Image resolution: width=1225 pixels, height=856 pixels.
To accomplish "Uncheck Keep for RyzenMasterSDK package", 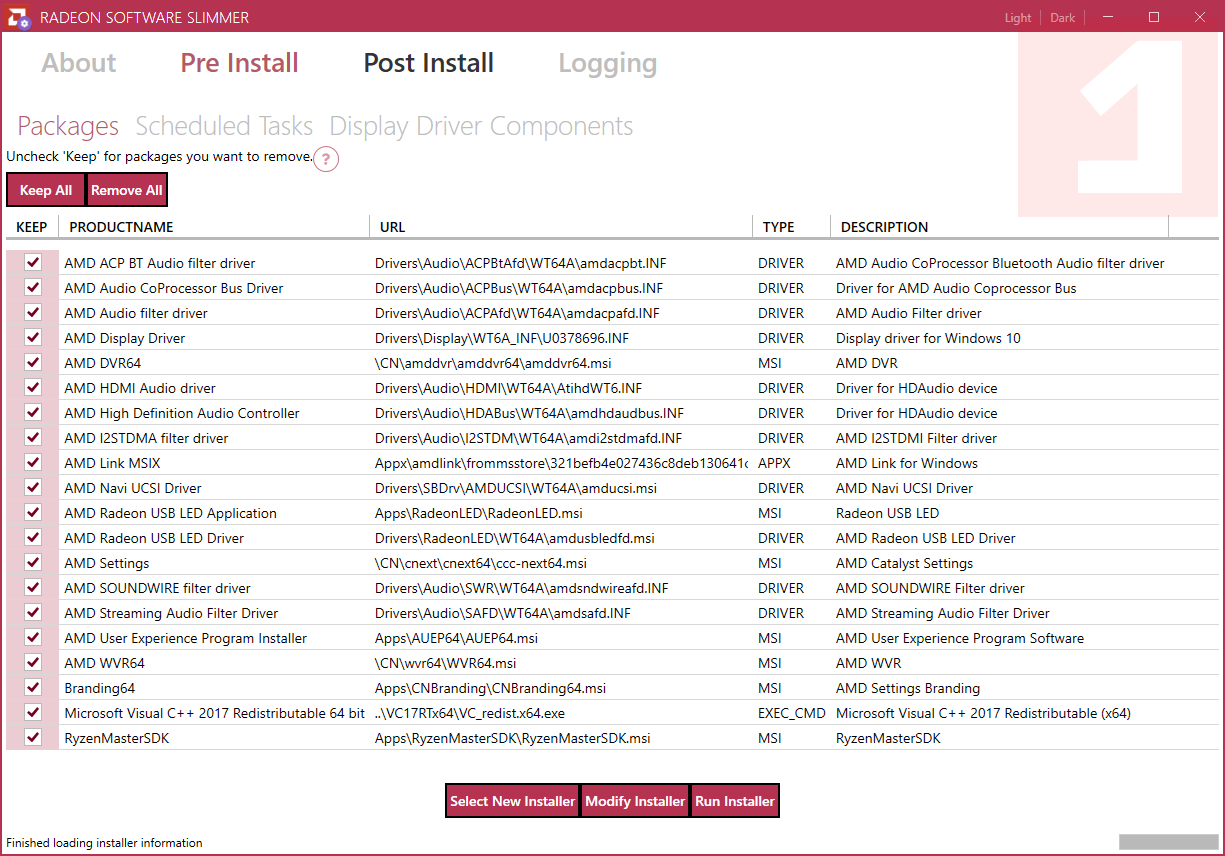I will click(33, 738).
